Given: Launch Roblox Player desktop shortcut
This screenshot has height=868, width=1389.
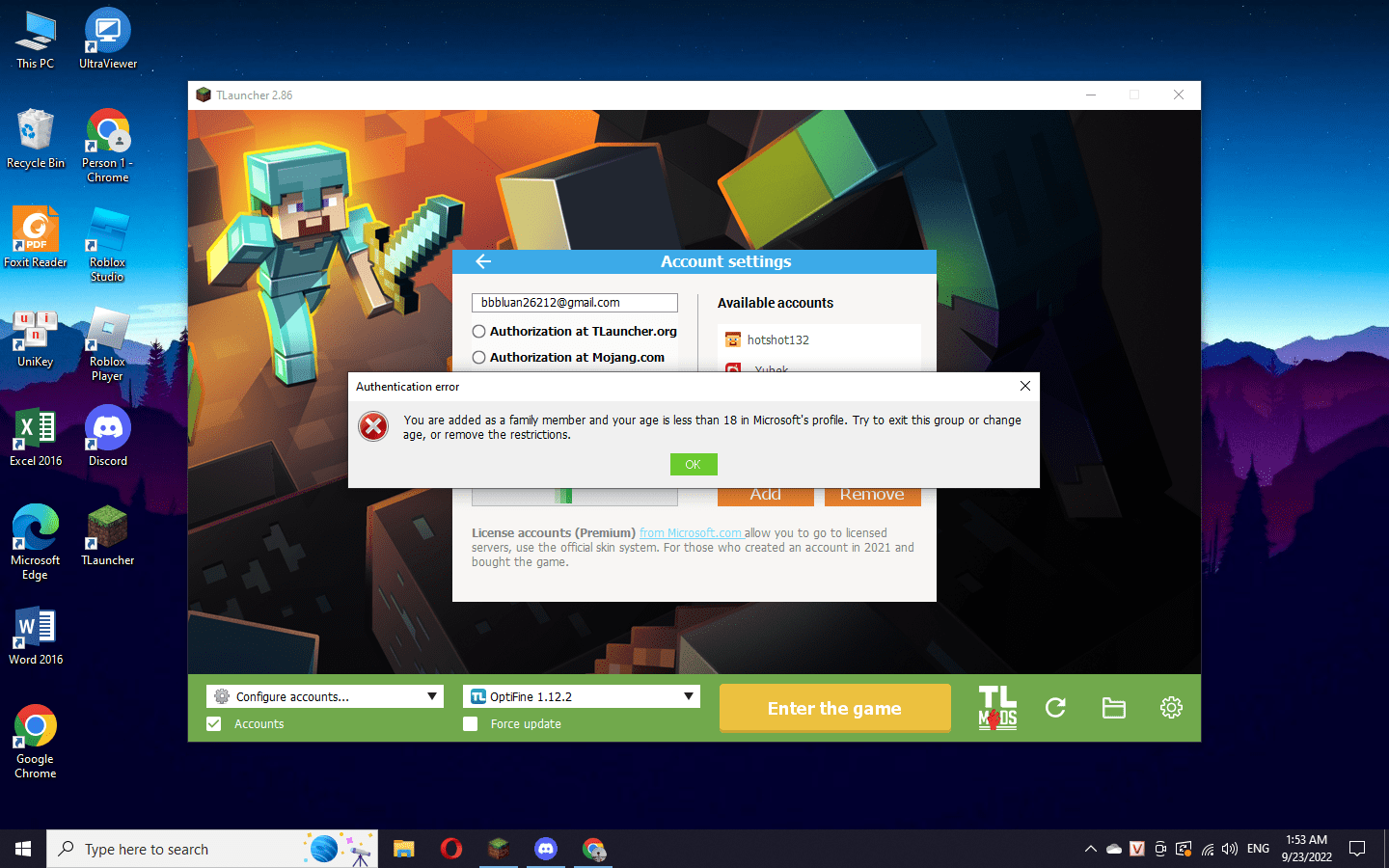Looking at the screenshot, I should (x=108, y=344).
